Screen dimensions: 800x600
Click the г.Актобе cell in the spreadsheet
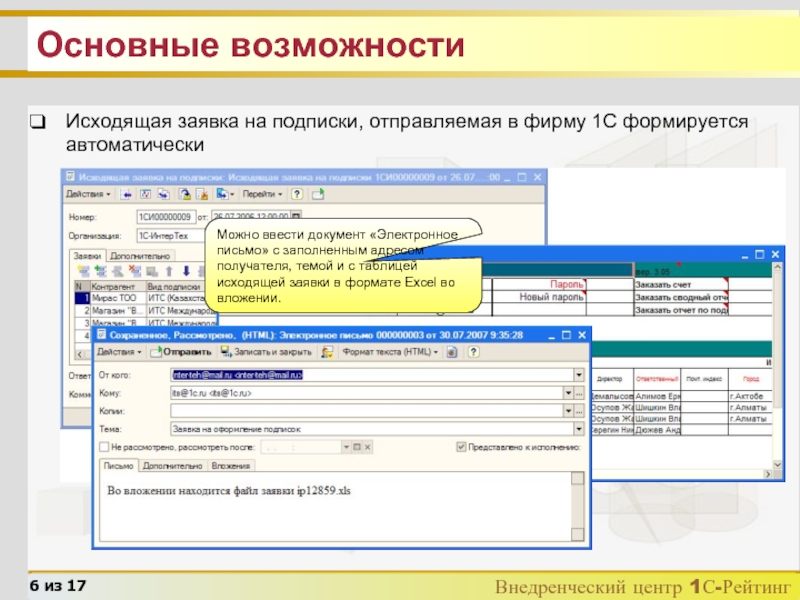click(750, 396)
